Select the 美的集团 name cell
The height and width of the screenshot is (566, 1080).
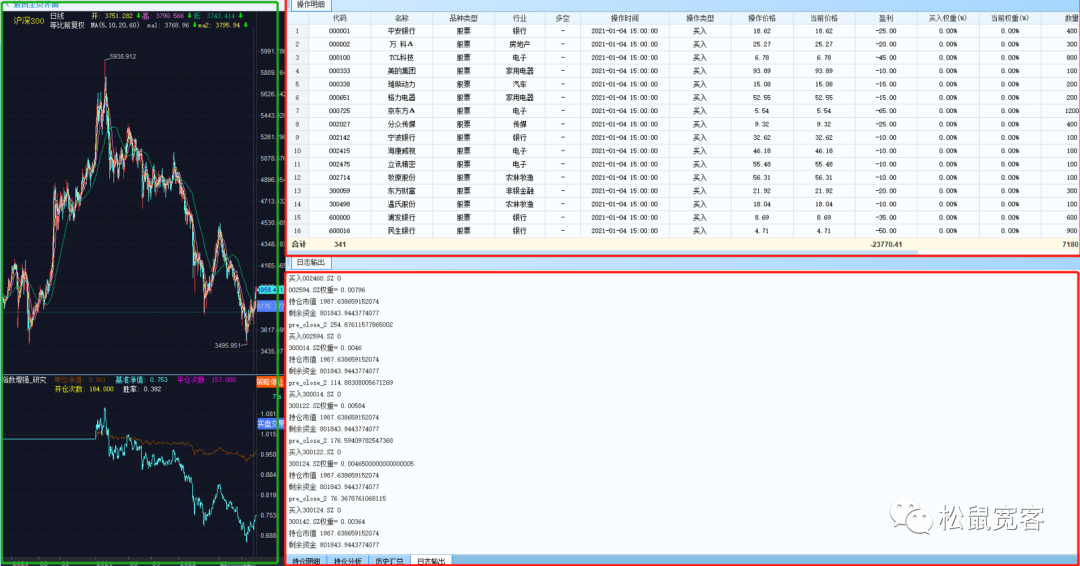point(402,71)
